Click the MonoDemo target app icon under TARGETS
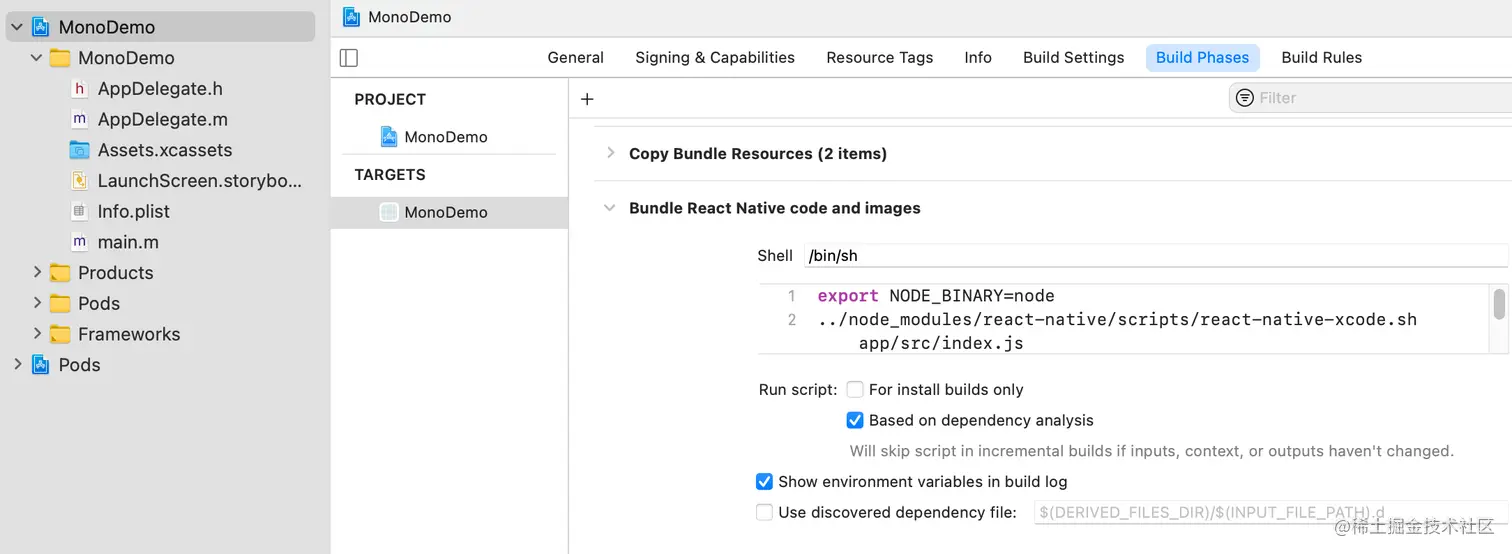Viewport: 1512px width, 554px height. pos(389,212)
